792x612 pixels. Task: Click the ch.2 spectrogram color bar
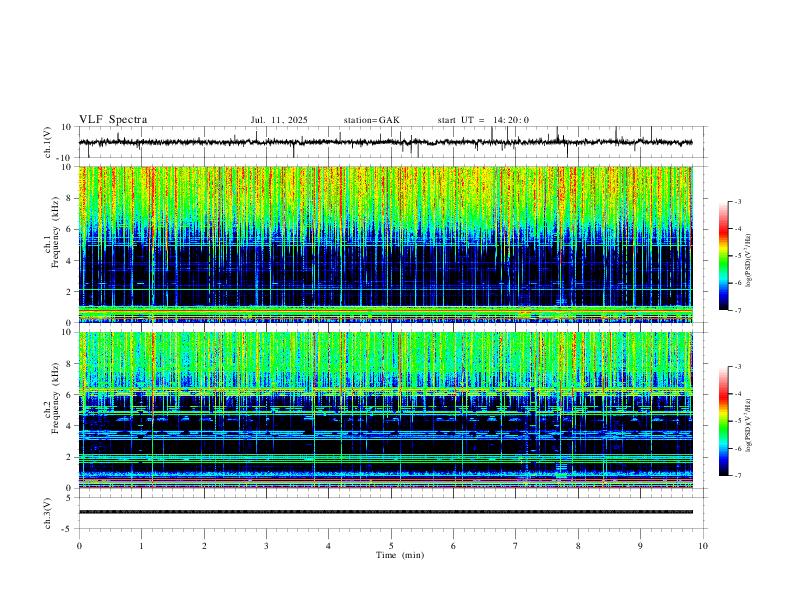pos(724,421)
